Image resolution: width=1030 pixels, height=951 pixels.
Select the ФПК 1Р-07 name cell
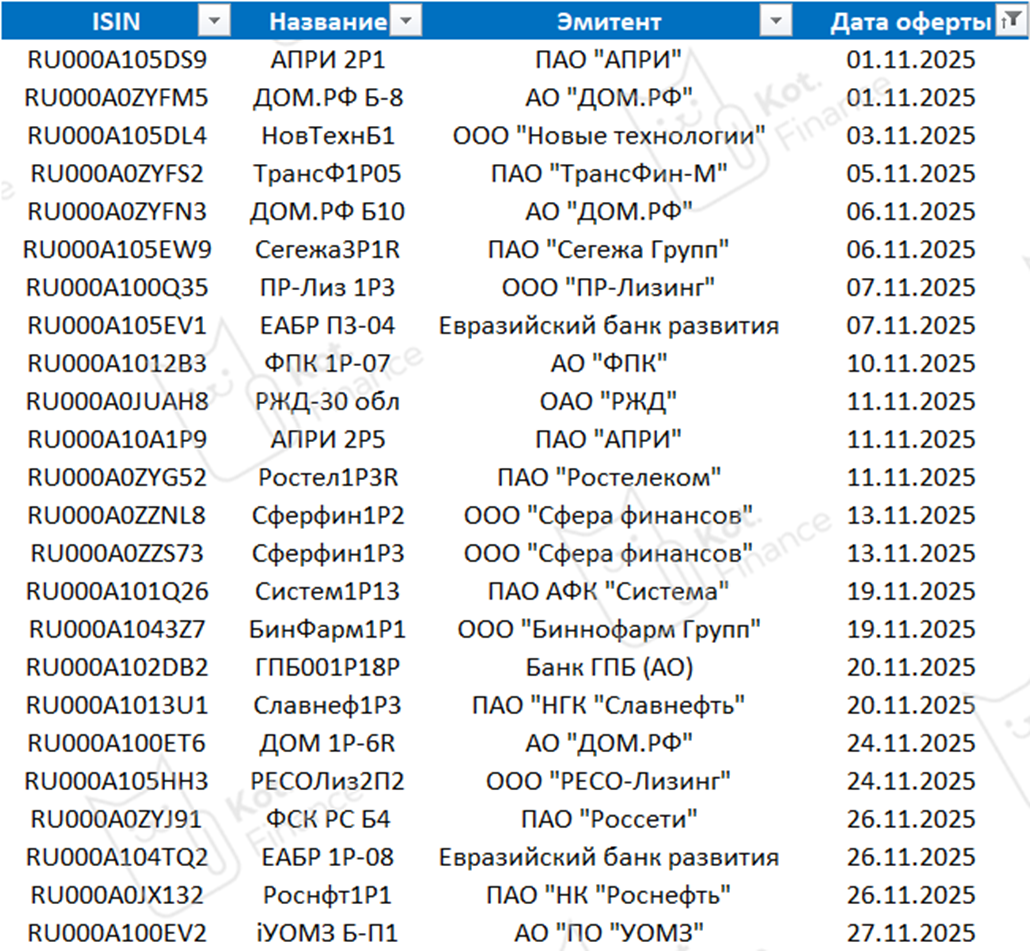pos(328,364)
